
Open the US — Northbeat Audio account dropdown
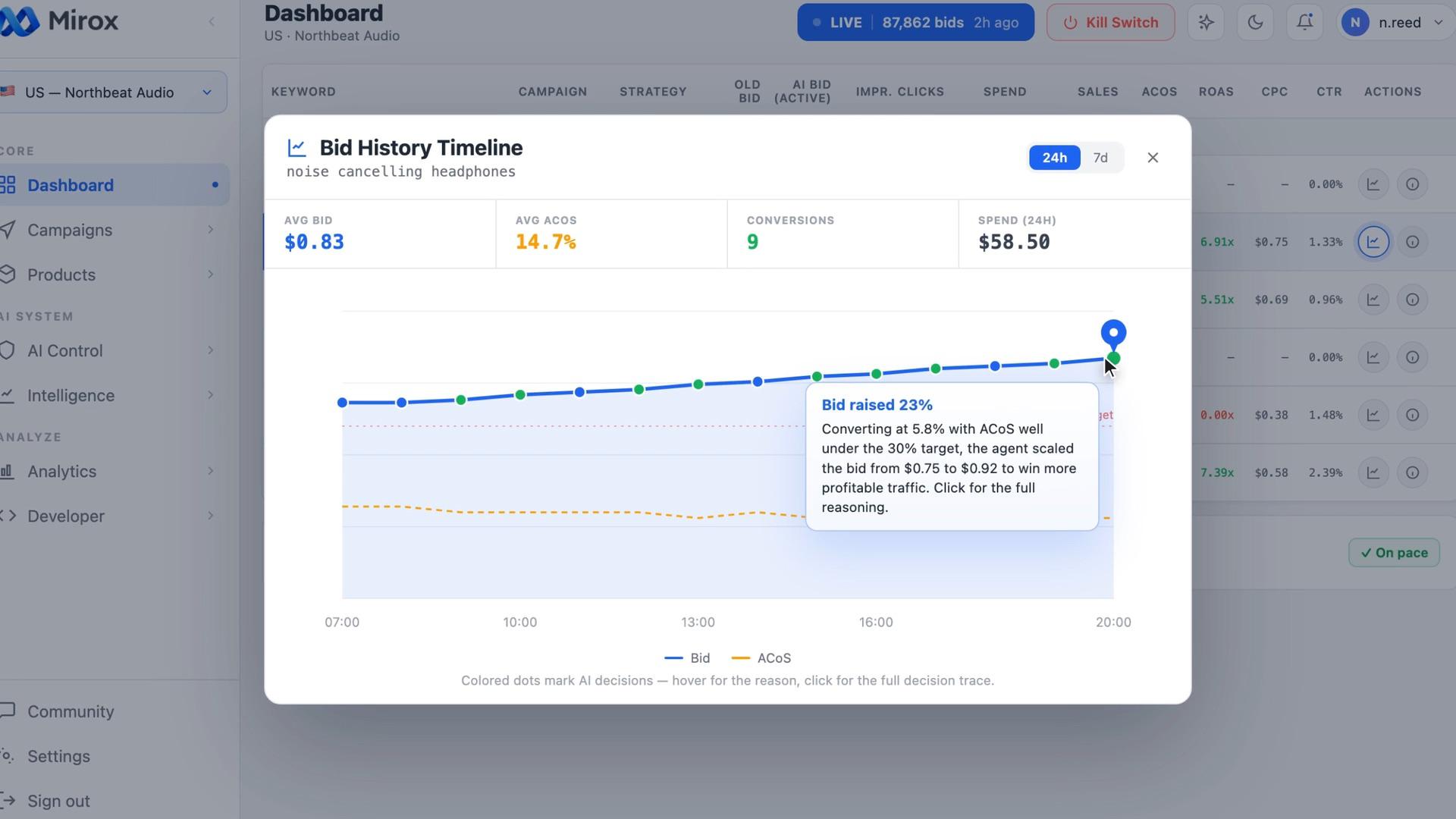pyautogui.click(x=114, y=93)
